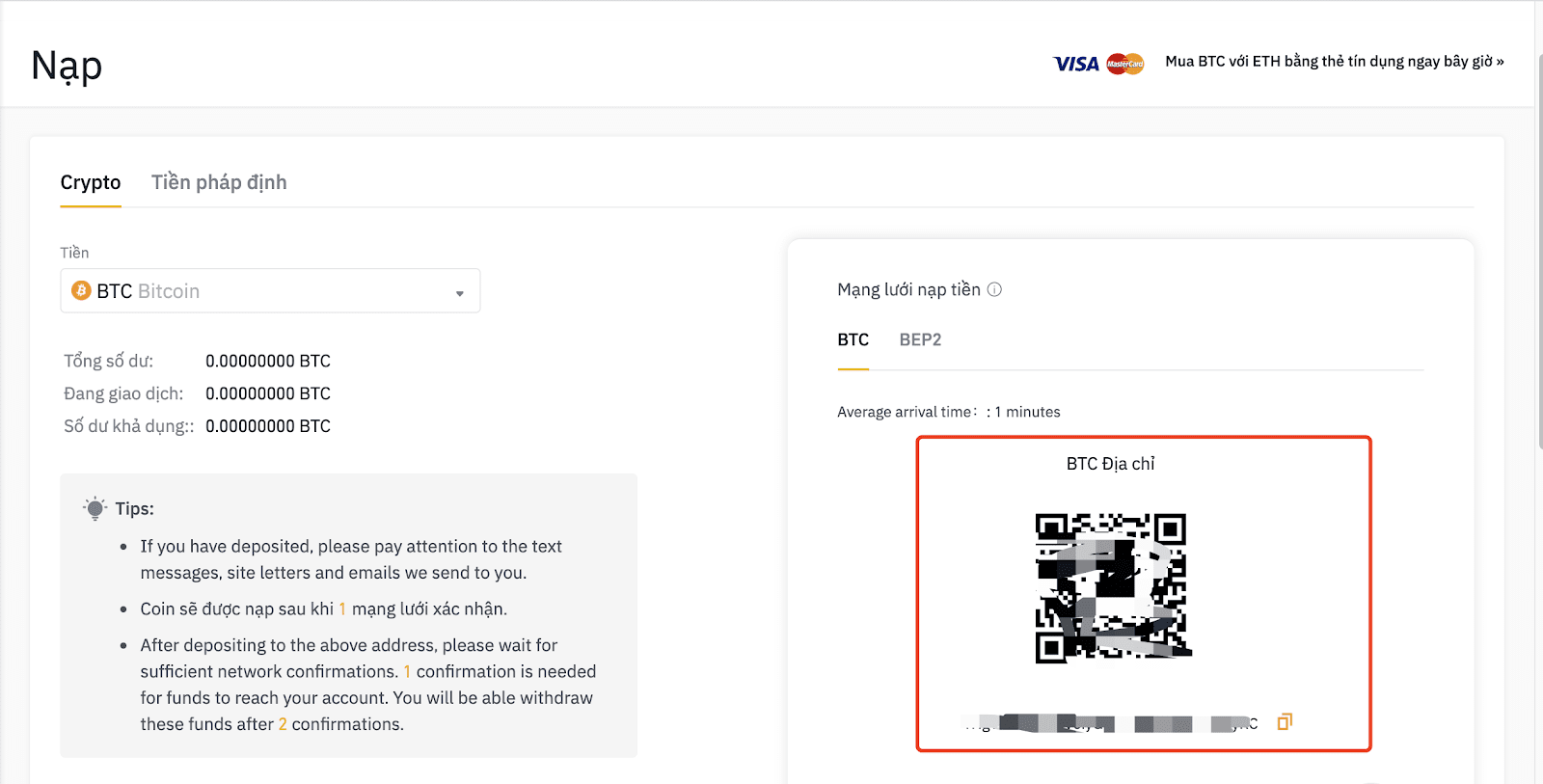Click the Tips: heading text

(x=135, y=508)
